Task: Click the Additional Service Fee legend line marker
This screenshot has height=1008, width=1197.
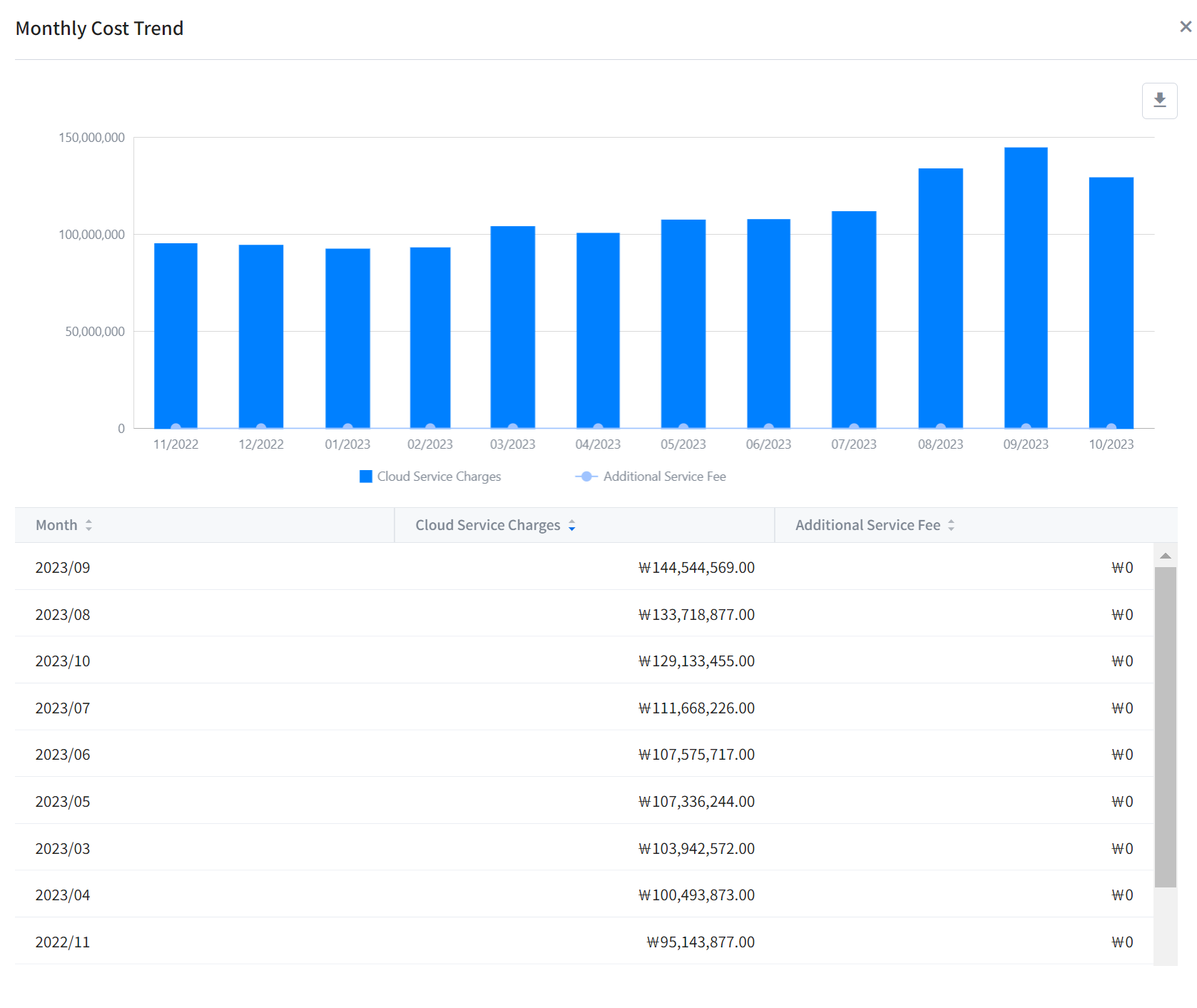Action: [586, 477]
